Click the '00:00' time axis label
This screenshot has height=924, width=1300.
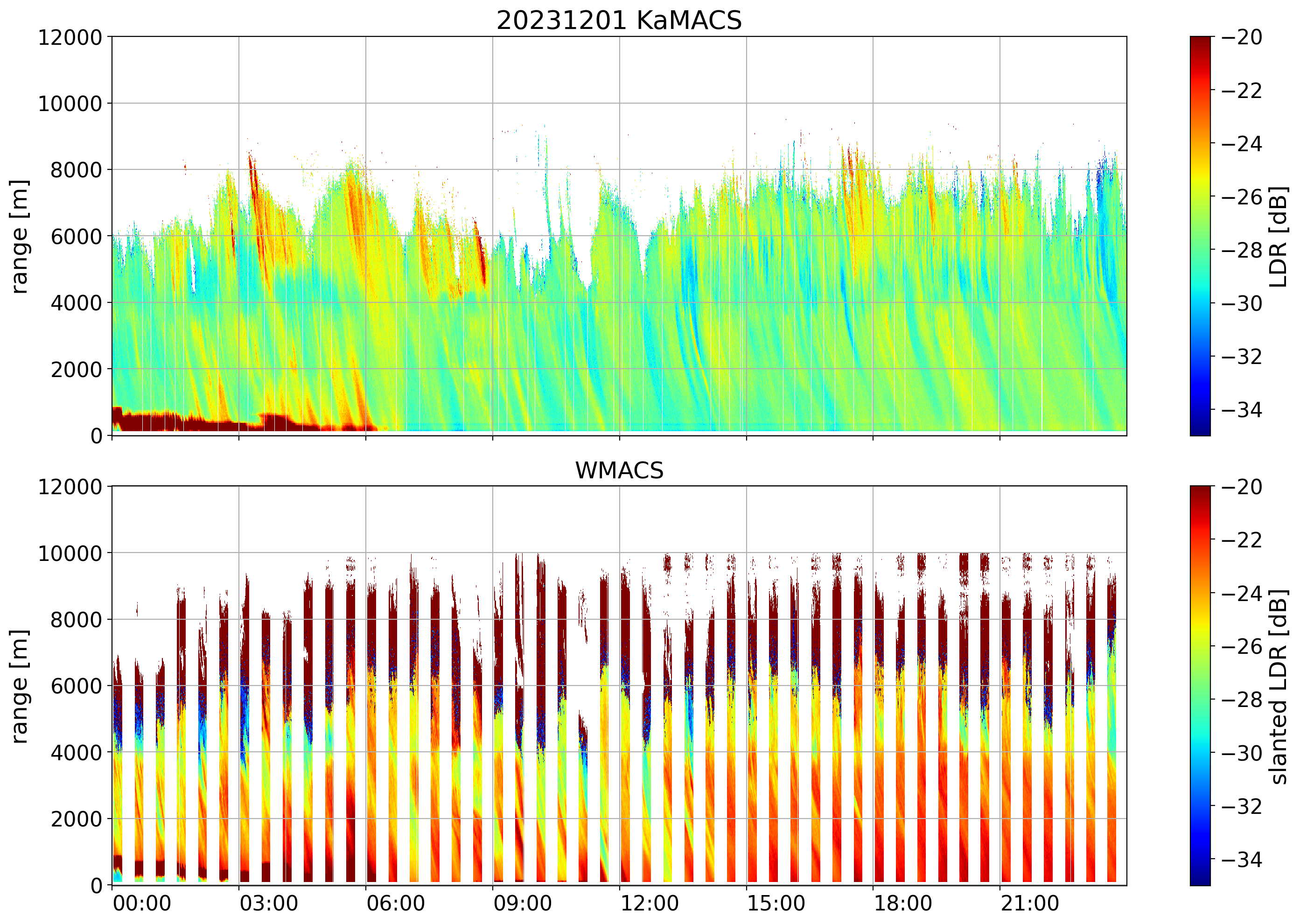point(142,903)
